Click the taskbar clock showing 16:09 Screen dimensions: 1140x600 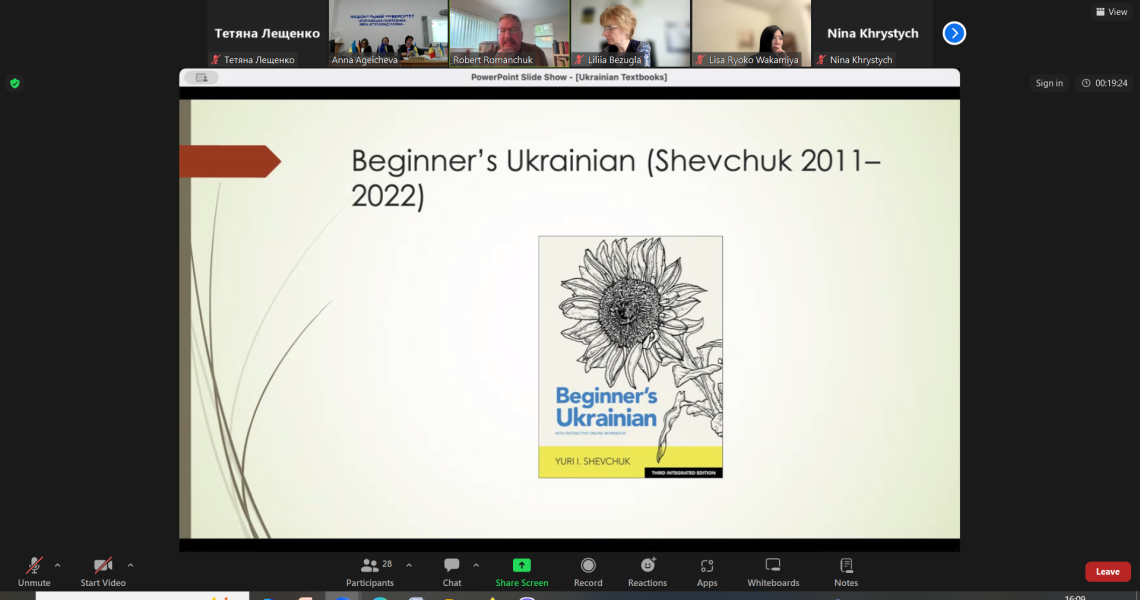coord(1075,597)
